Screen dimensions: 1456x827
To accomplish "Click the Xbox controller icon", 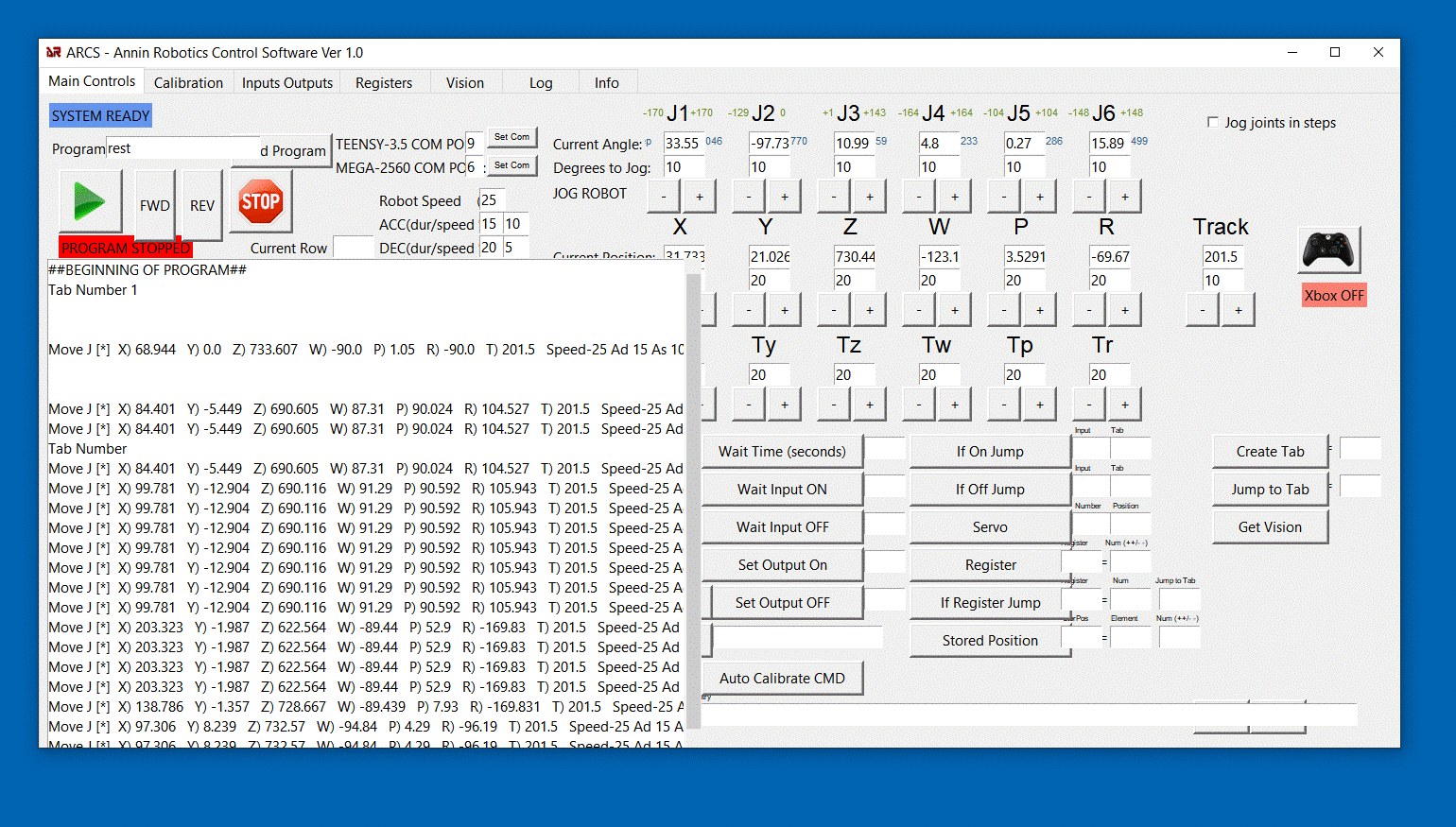I will [1328, 250].
